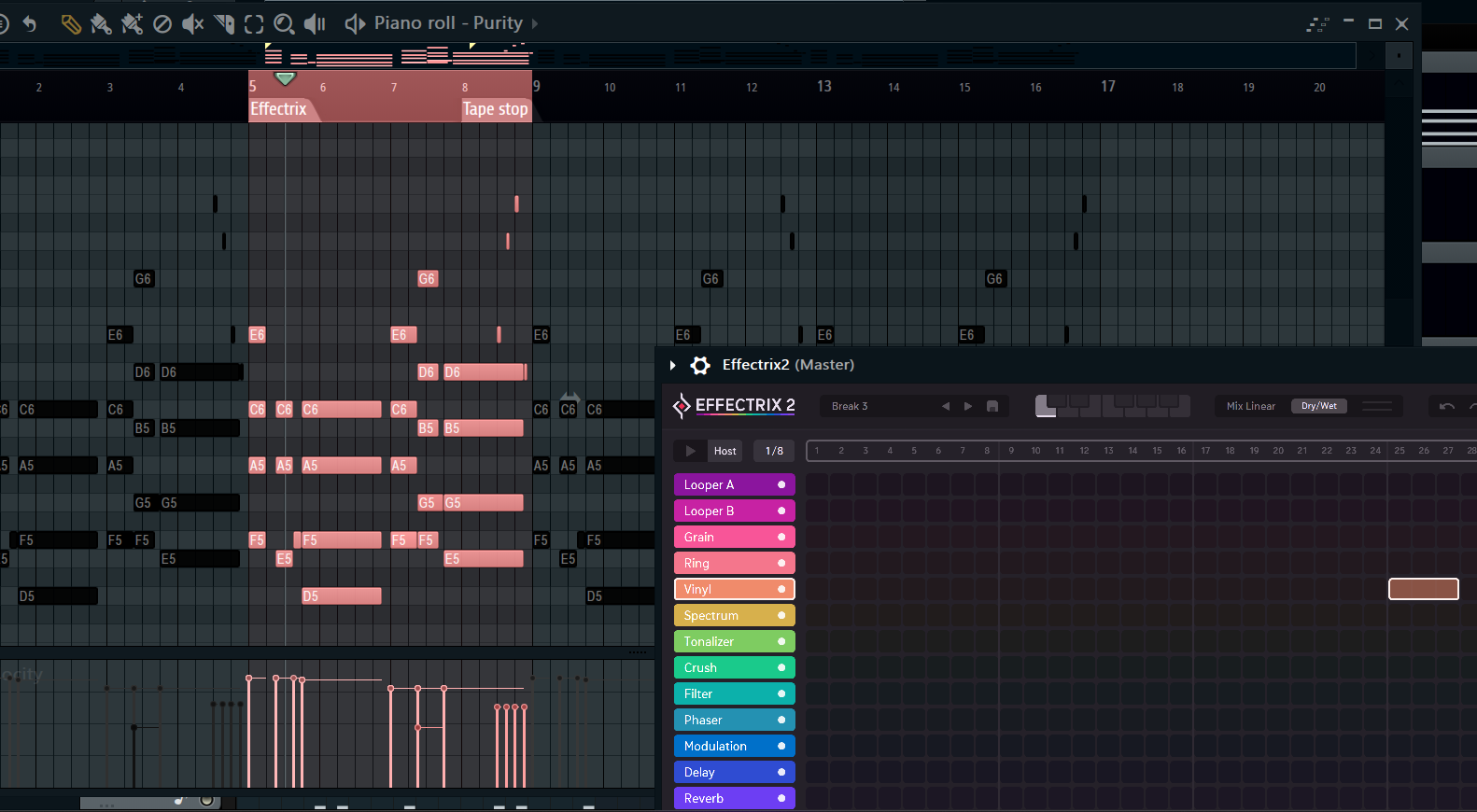The image size is (1477, 812).
Task: Save the Effectrix preset disk icon
Action: point(992,406)
